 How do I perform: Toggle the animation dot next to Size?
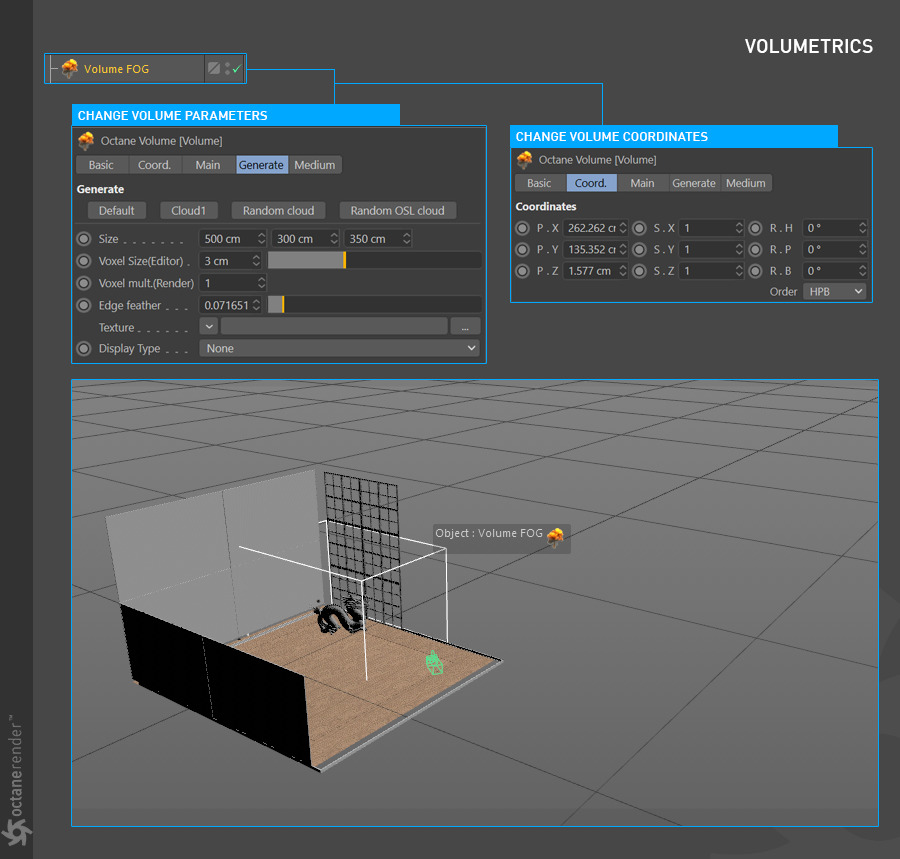84,239
